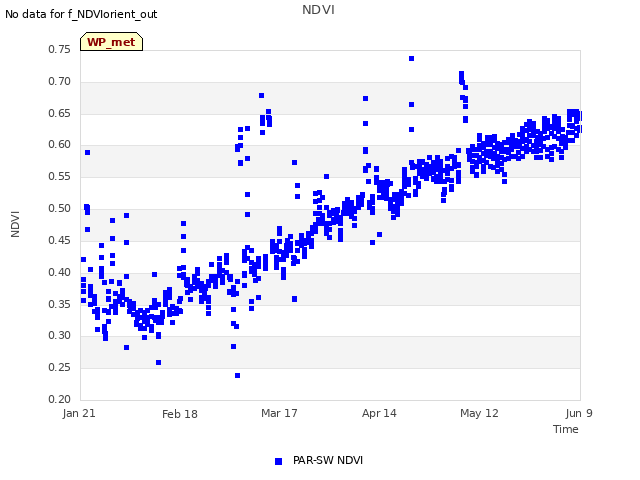The height and width of the screenshot is (480, 640).
Task: Click the NDVI chart title
Action: click(x=318, y=9)
